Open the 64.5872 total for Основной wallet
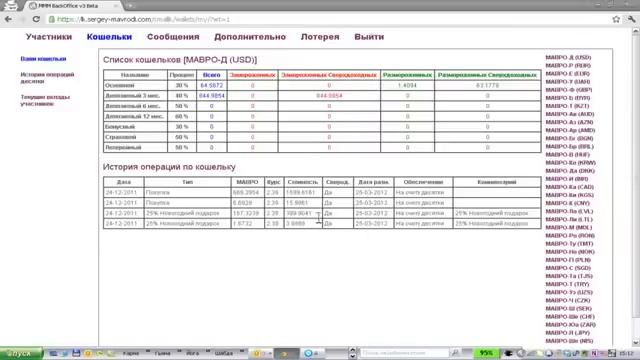Image resolution: width=640 pixels, height=360 pixels. click(x=211, y=85)
